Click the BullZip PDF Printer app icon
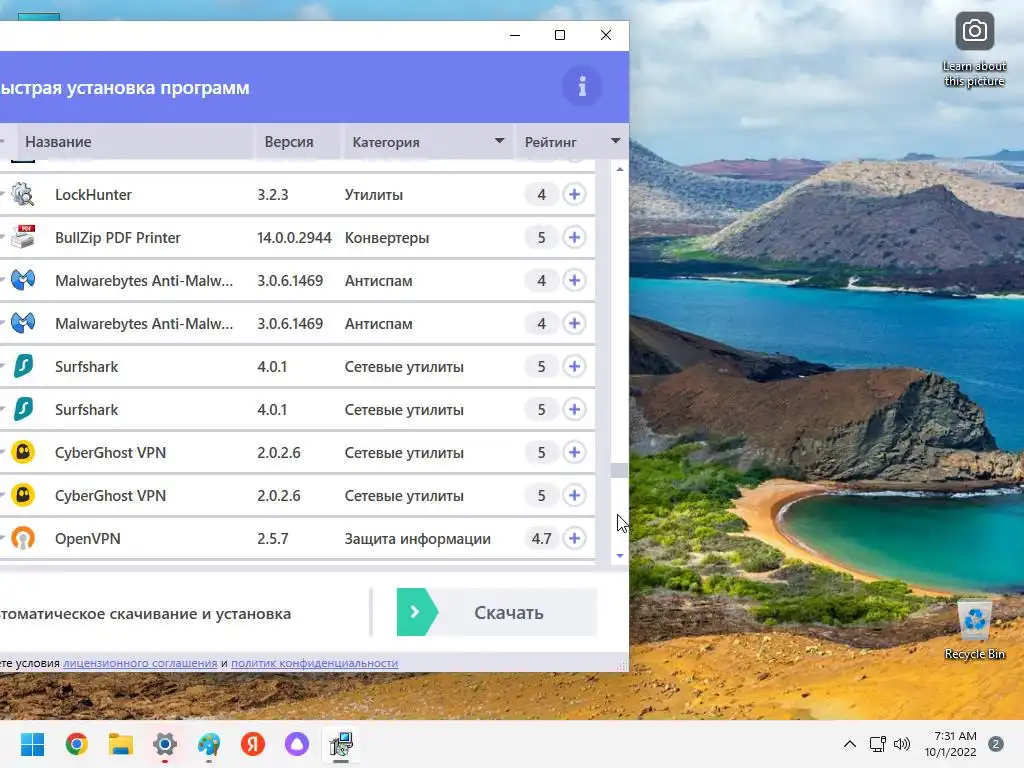Screen dimensions: 1024x768 (23, 237)
